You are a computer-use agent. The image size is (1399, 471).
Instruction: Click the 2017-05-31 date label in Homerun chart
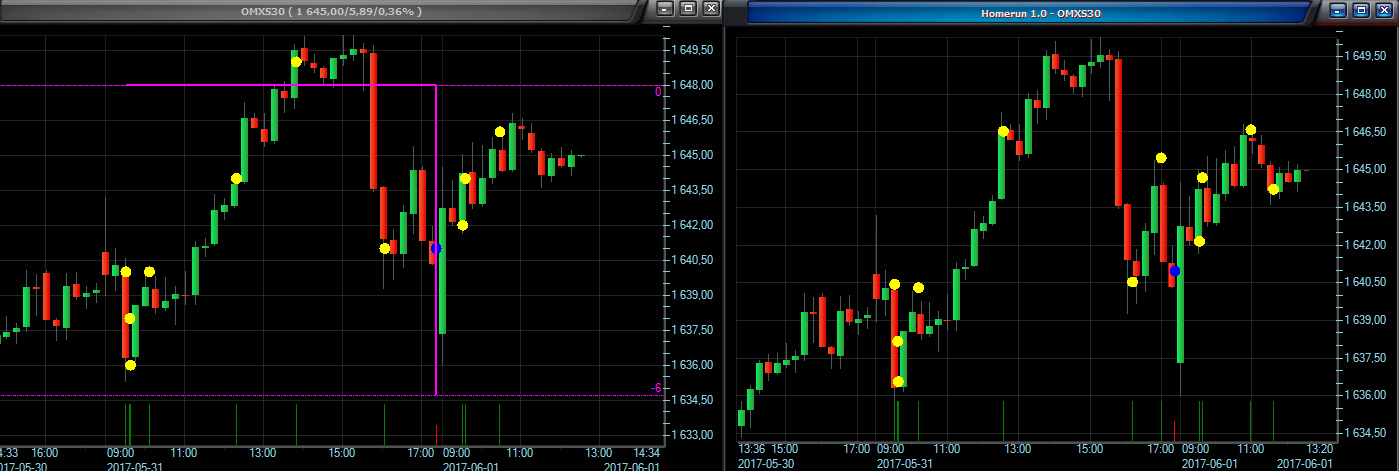pos(903,464)
